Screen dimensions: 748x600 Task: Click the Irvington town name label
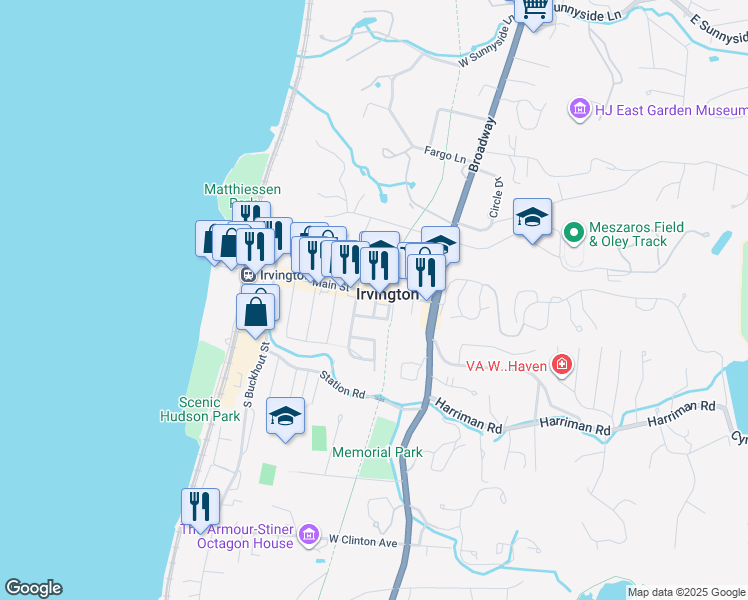(x=387, y=294)
